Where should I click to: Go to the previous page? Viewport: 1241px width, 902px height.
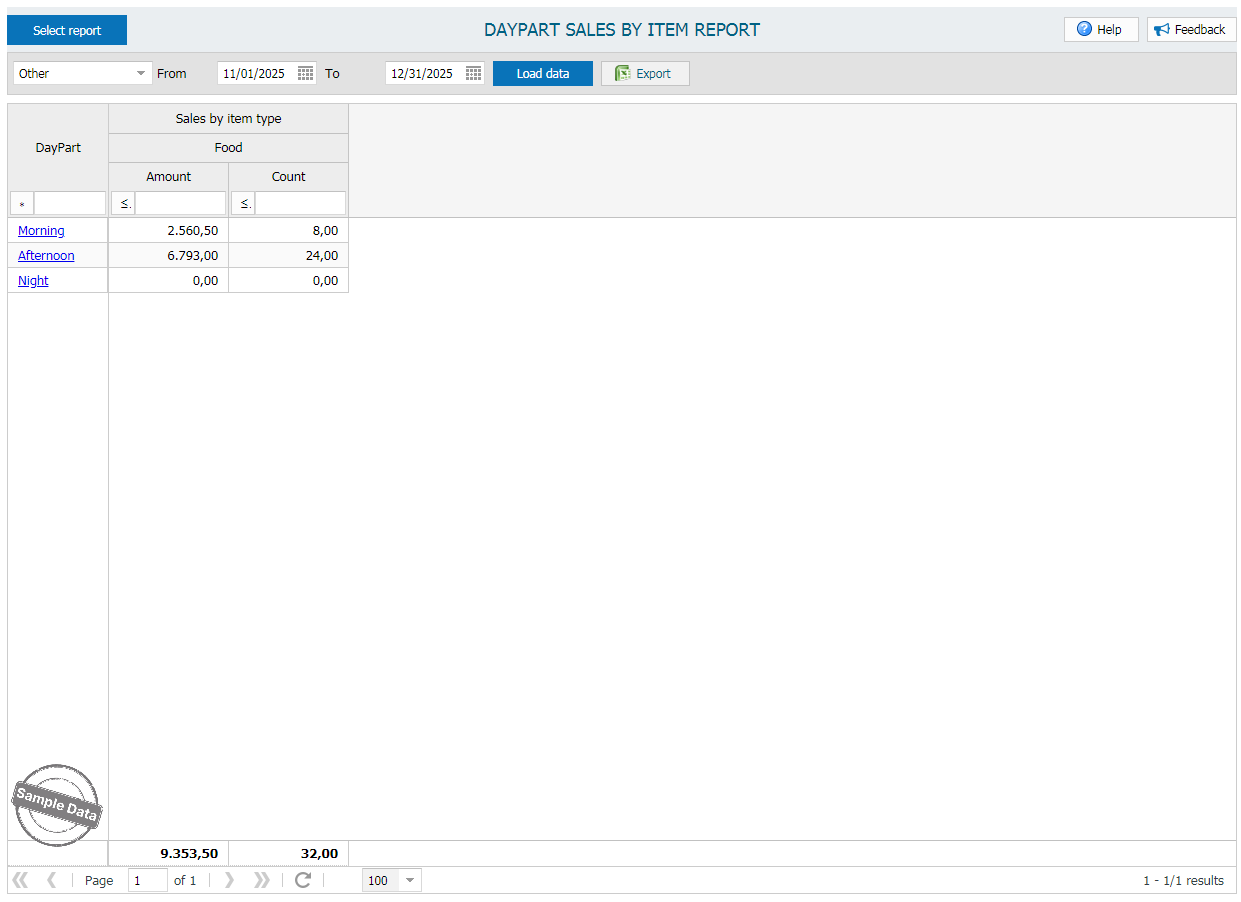(x=52, y=880)
